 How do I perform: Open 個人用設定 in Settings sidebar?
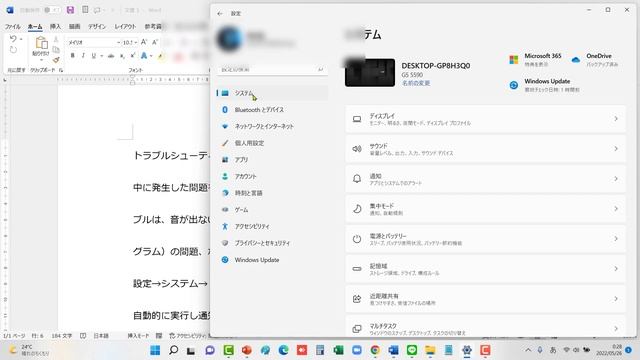[x=272, y=143]
